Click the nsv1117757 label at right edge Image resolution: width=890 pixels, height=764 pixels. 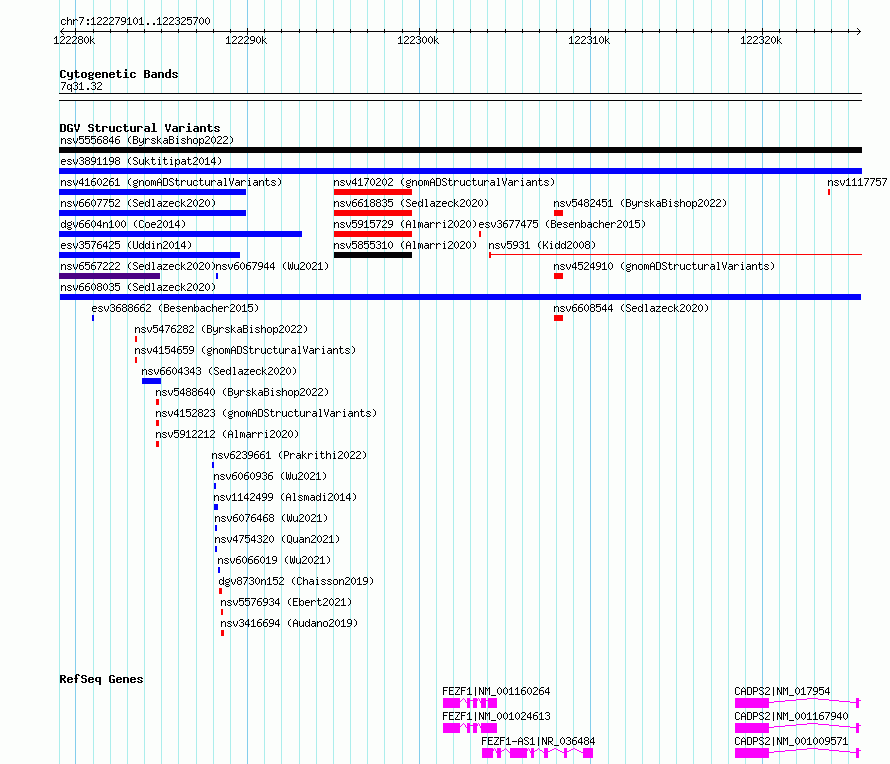coord(857,182)
